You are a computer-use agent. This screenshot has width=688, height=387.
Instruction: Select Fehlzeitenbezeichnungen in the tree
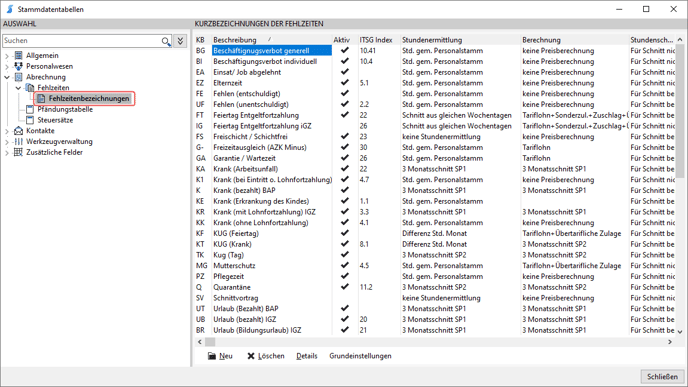click(x=89, y=98)
